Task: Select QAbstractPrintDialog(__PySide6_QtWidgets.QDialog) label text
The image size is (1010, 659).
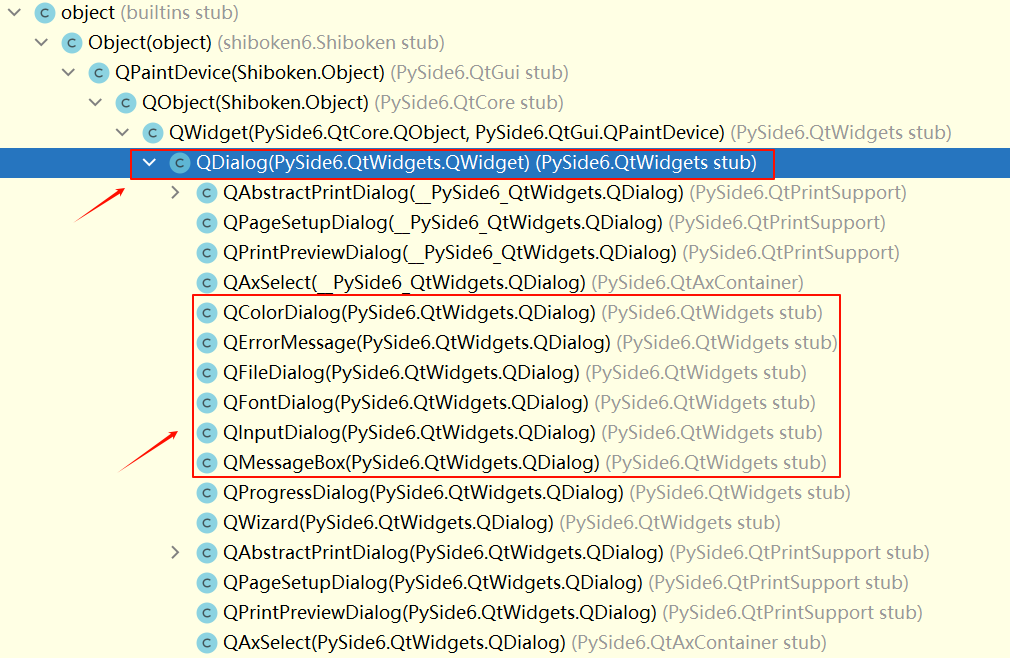Action: point(453,193)
